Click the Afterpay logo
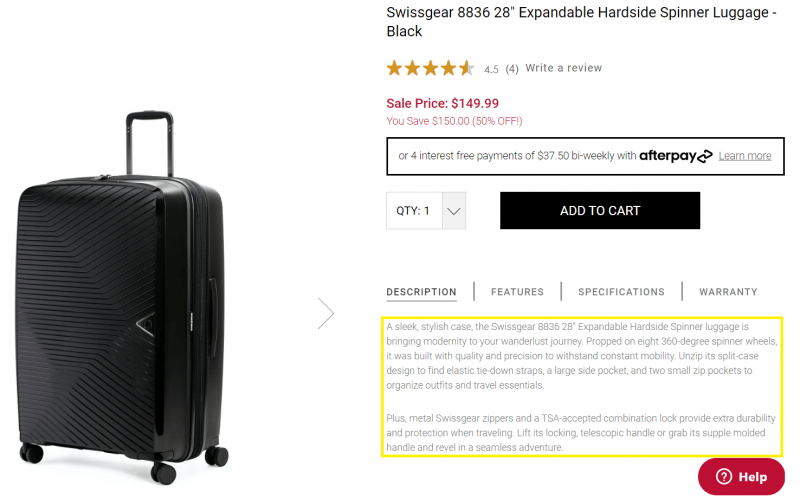Image resolution: width=800 pixels, height=498 pixels. [x=676, y=156]
